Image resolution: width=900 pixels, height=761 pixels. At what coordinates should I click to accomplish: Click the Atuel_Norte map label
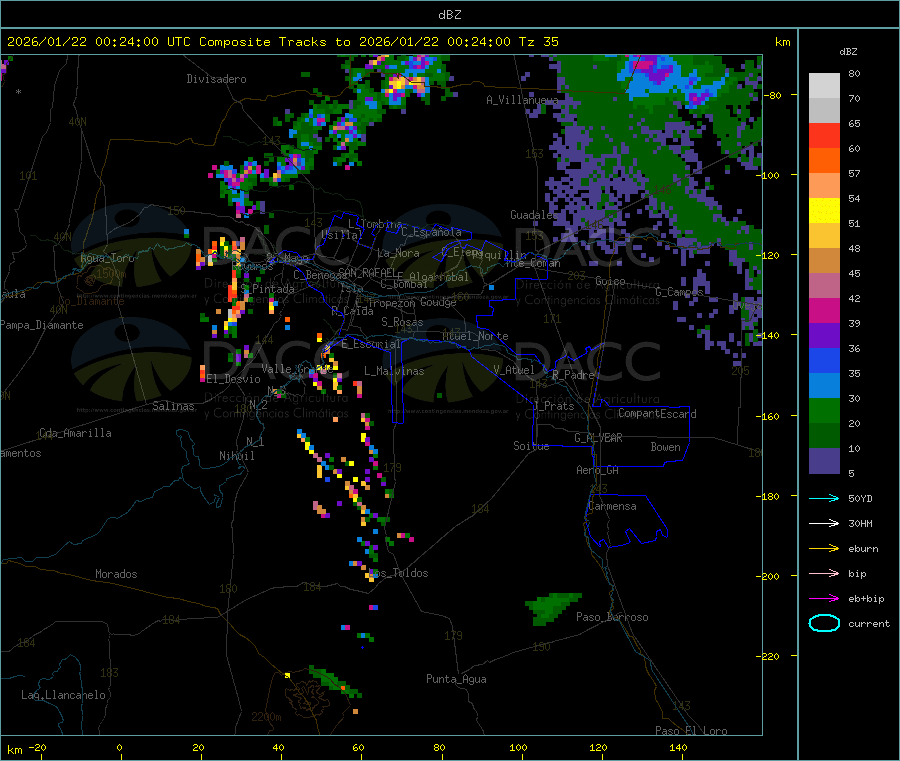coord(475,336)
